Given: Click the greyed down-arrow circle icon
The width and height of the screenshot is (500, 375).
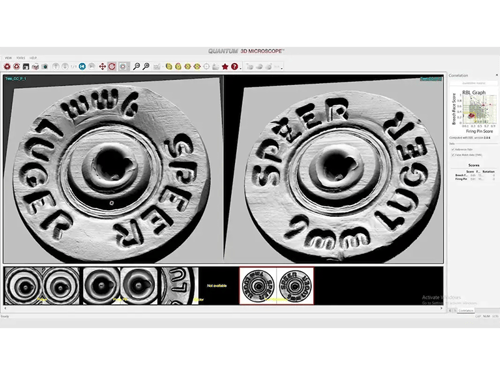Looking at the screenshot, I should [65, 67].
